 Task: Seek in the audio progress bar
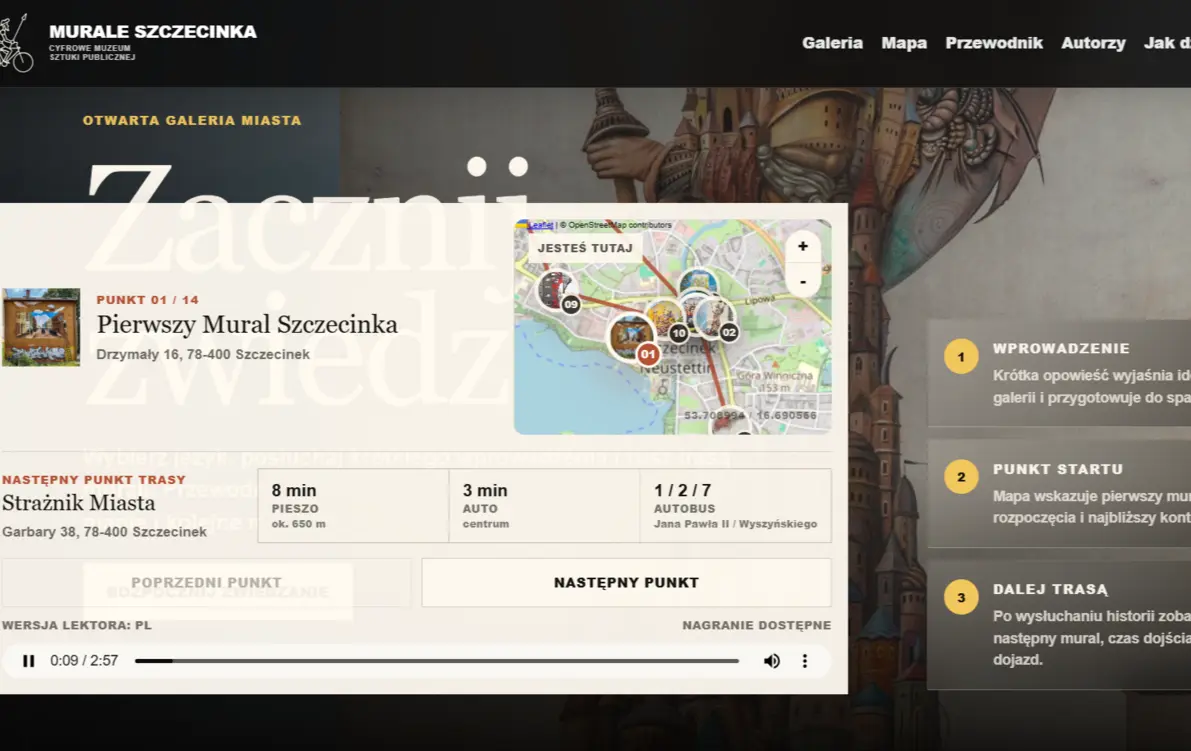point(437,661)
